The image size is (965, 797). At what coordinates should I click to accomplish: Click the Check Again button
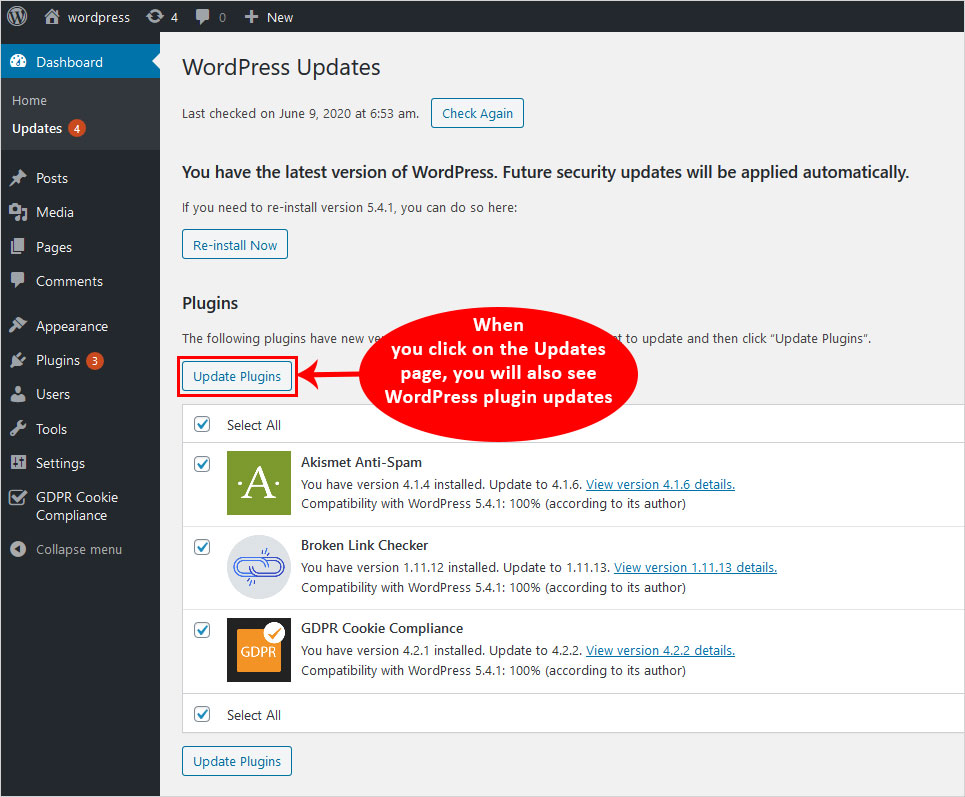point(477,113)
